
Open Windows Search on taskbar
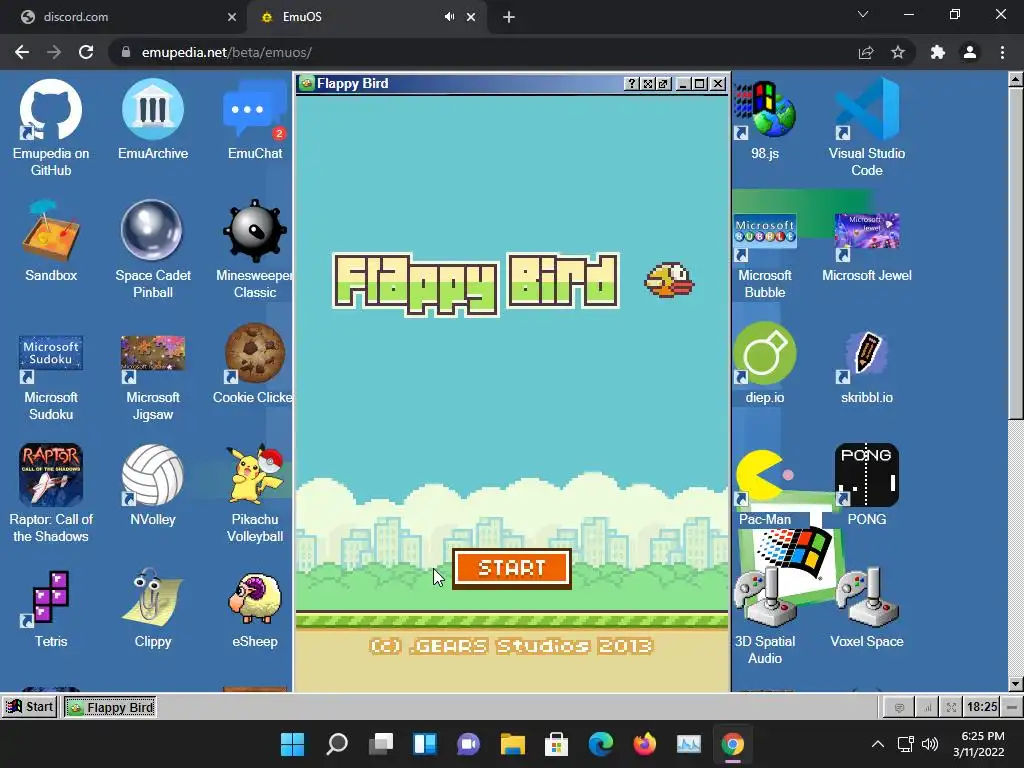[337, 744]
